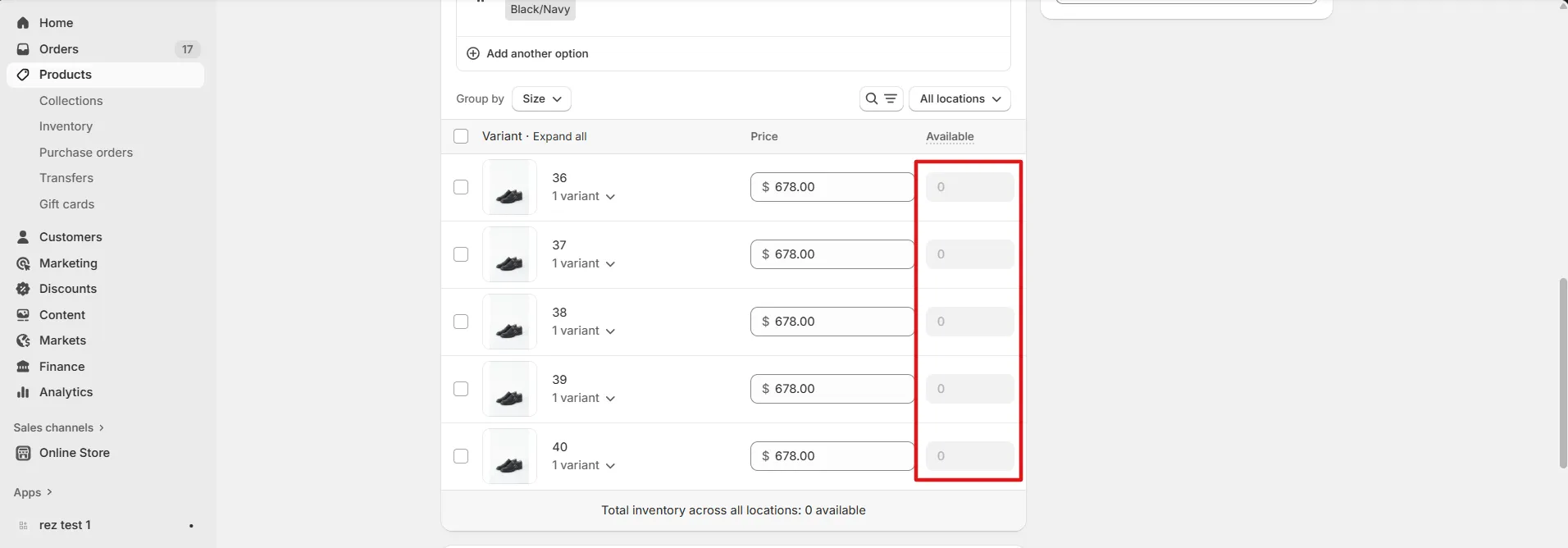Expand the 1 variant list under size 39
Image resolution: width=1568 pixels, height=548 pixels.
pyautogui.click(x=583, y=398)
